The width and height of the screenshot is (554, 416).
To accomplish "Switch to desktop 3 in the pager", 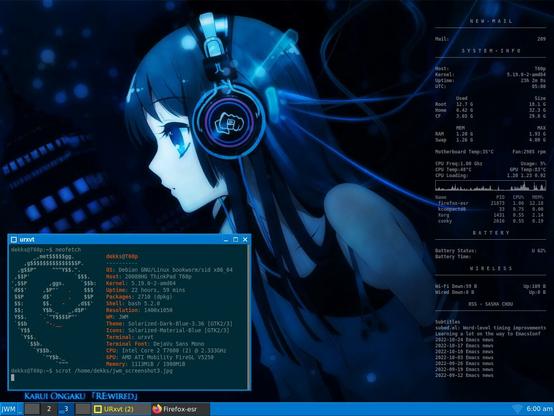I will (x=65, y=409).
